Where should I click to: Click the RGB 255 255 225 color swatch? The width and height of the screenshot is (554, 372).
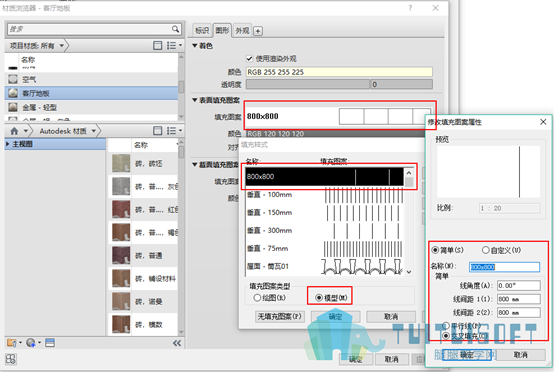coord(339,72)
